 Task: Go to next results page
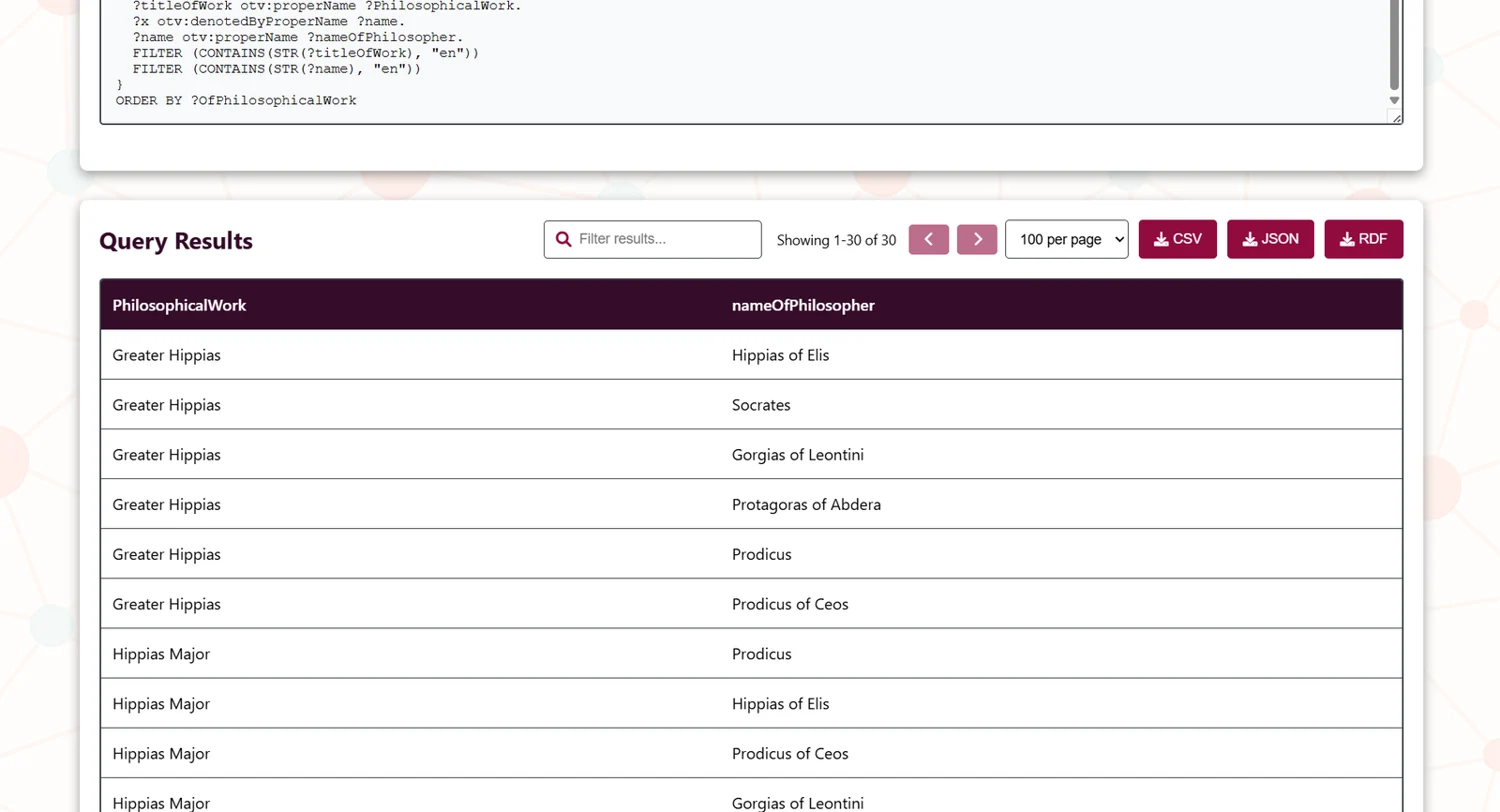pyautogui.click(x=977, y=240)
